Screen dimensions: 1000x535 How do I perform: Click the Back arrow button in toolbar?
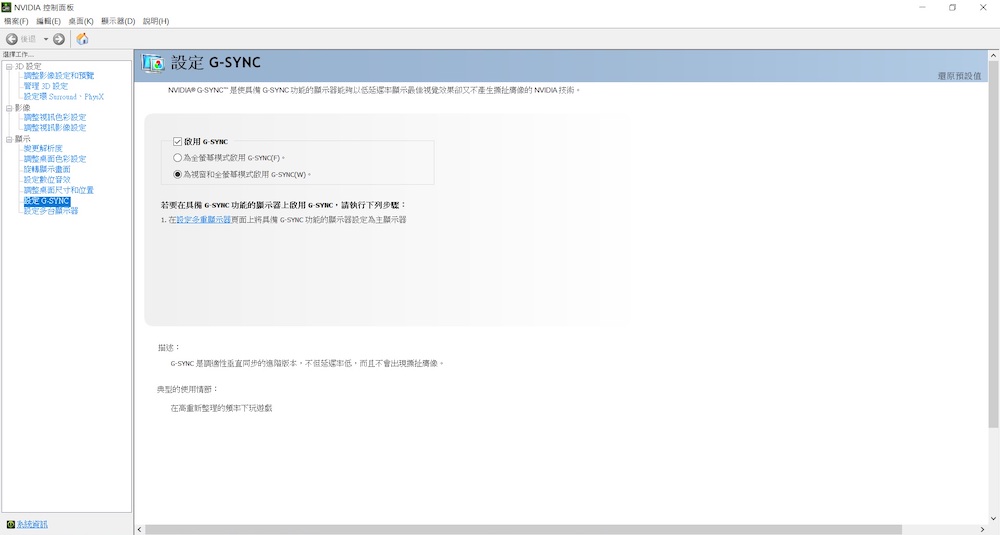point(11,39)
